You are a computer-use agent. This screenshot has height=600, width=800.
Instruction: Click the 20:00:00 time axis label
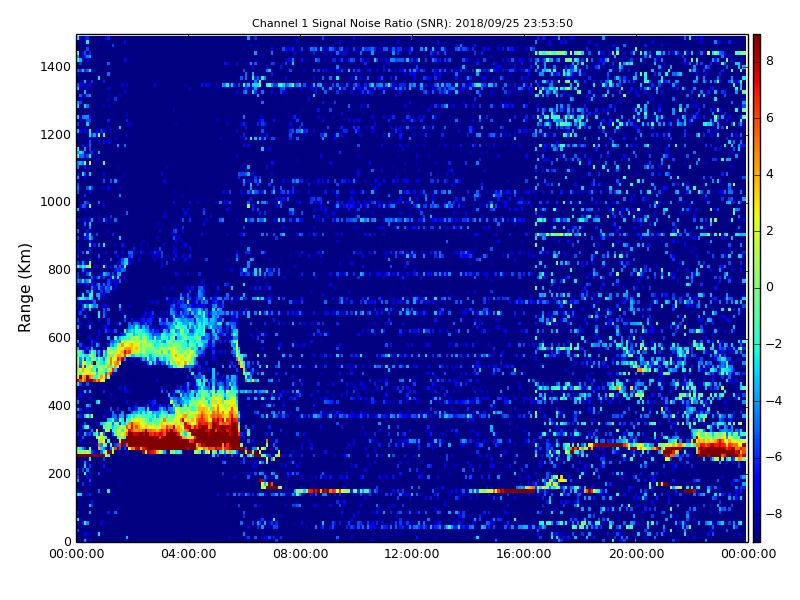(x=636, y=554)
